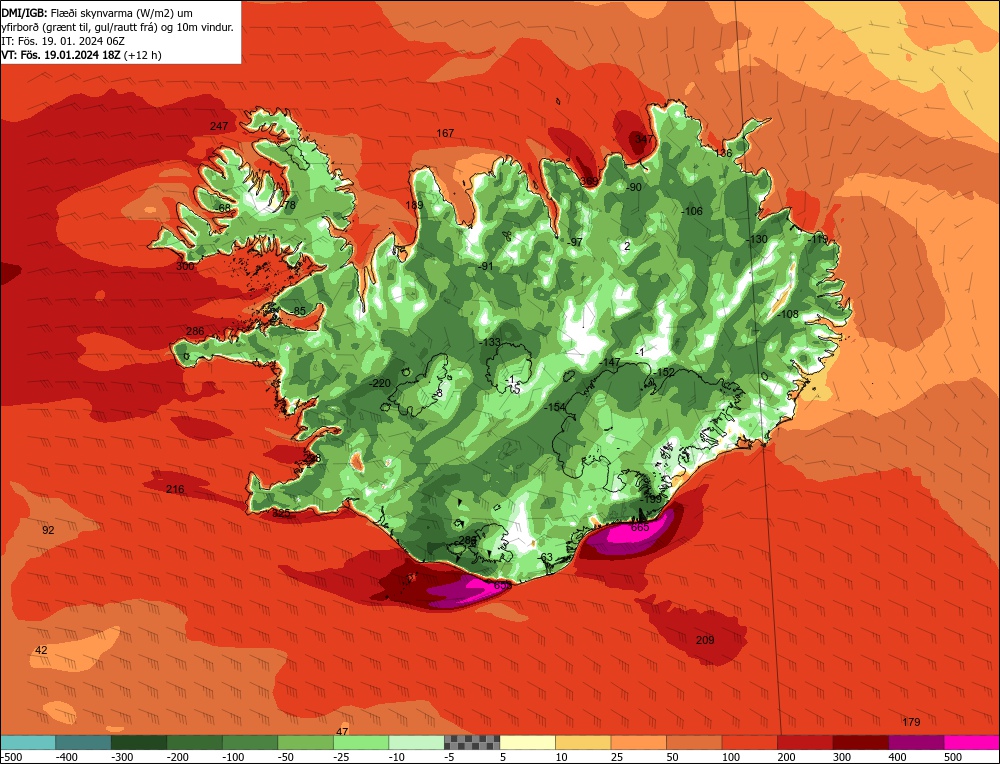Click the map value -106 in northeast Iceland
Image resolution: width=1000 pixels, height=764 pixels.
tap(691, 212)
